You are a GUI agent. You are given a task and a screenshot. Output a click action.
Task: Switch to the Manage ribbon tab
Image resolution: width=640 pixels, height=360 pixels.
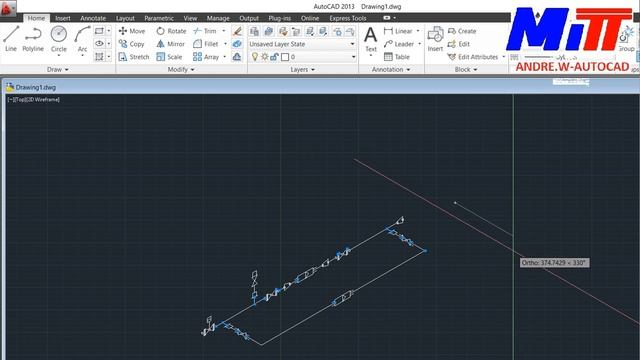tap(218, 18)
